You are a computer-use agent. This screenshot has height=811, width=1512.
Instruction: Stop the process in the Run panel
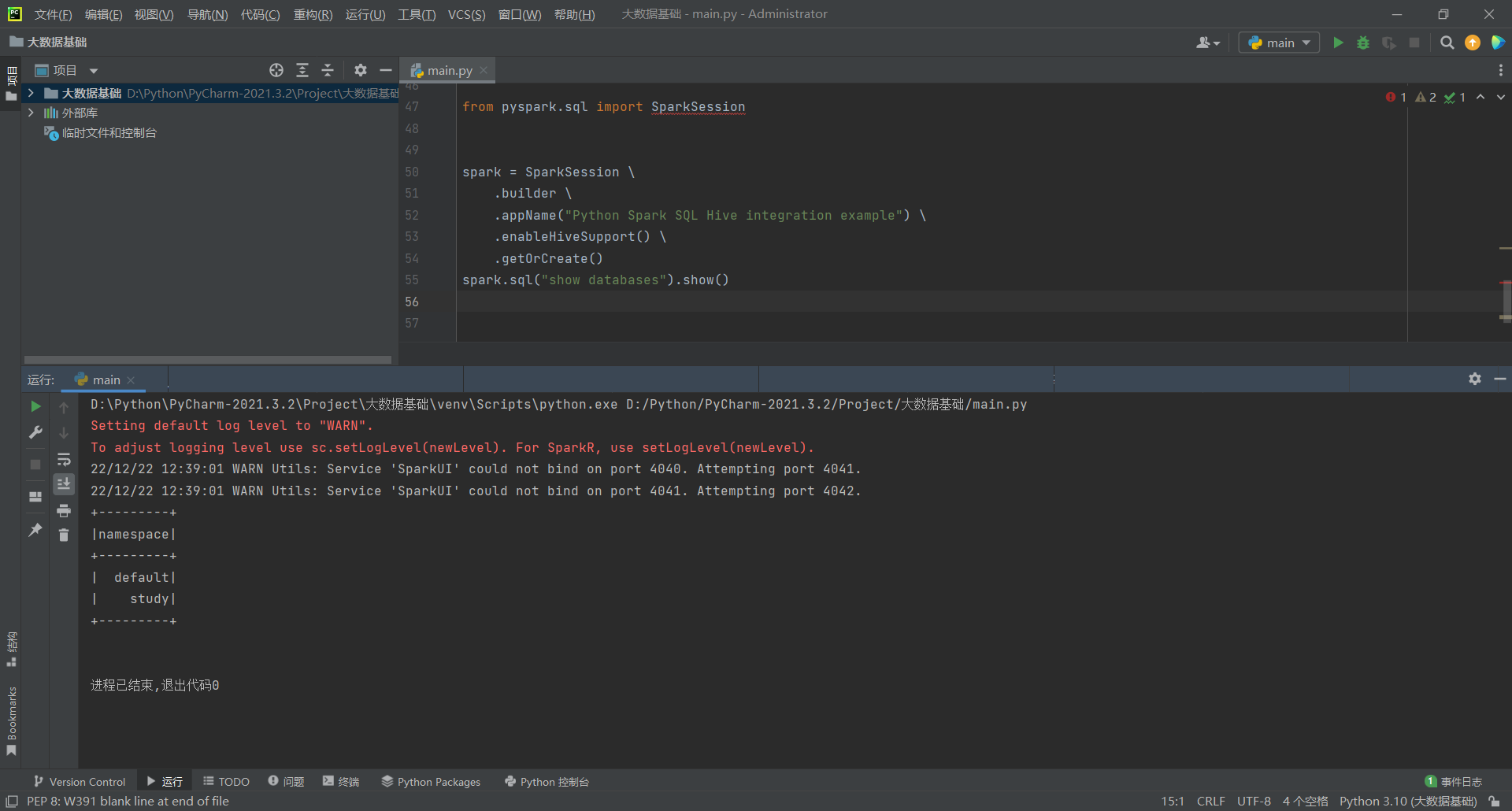pos(35,465)
